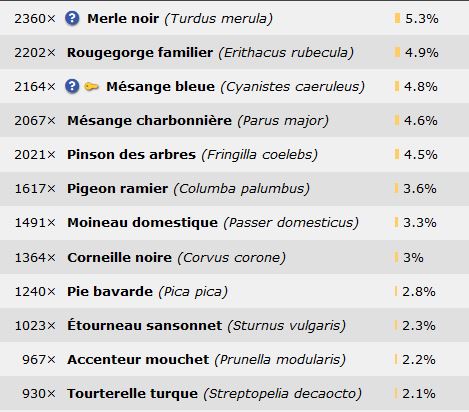The width and height of the screenshot is (469, 412).
Task: Click the 4.9% yellow bar for Rougegorge
Action: point(397,52)
